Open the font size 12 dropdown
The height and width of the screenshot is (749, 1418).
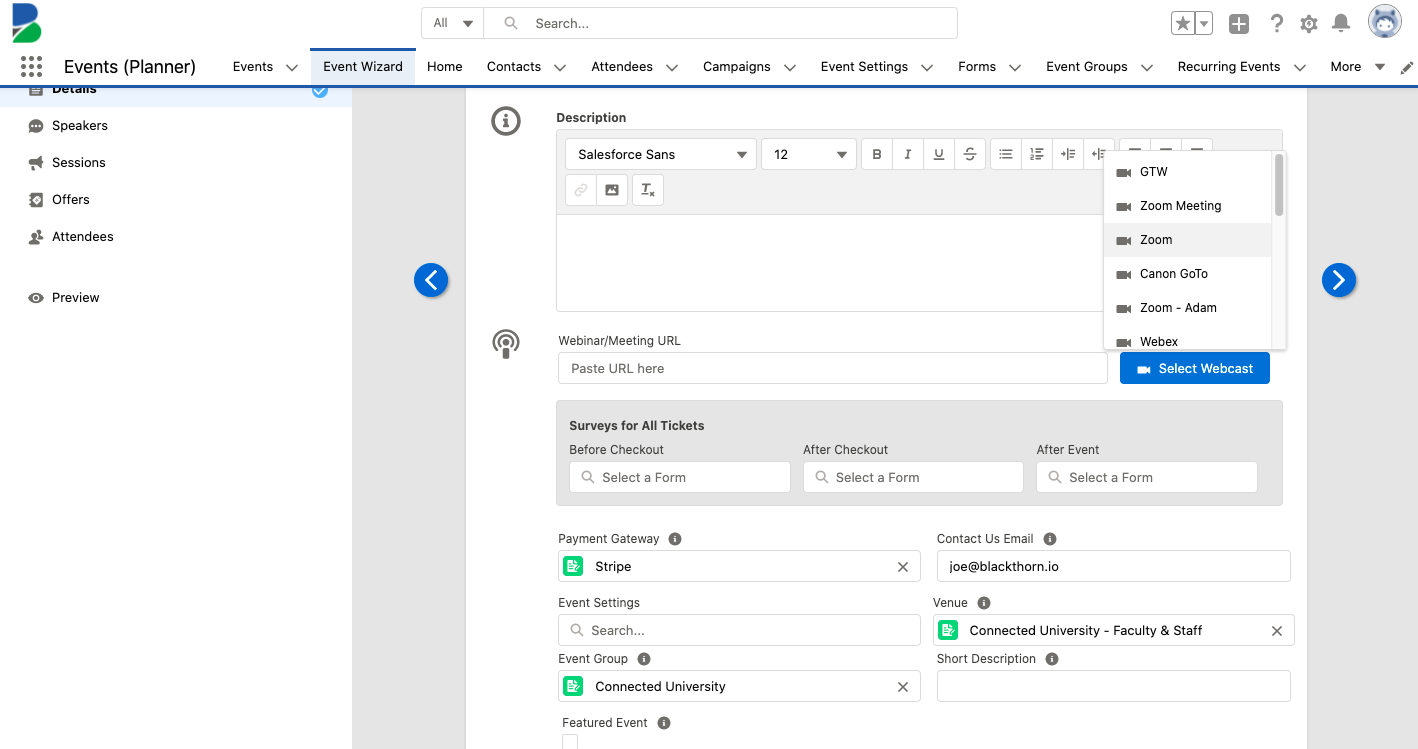[x=809, y=154]
